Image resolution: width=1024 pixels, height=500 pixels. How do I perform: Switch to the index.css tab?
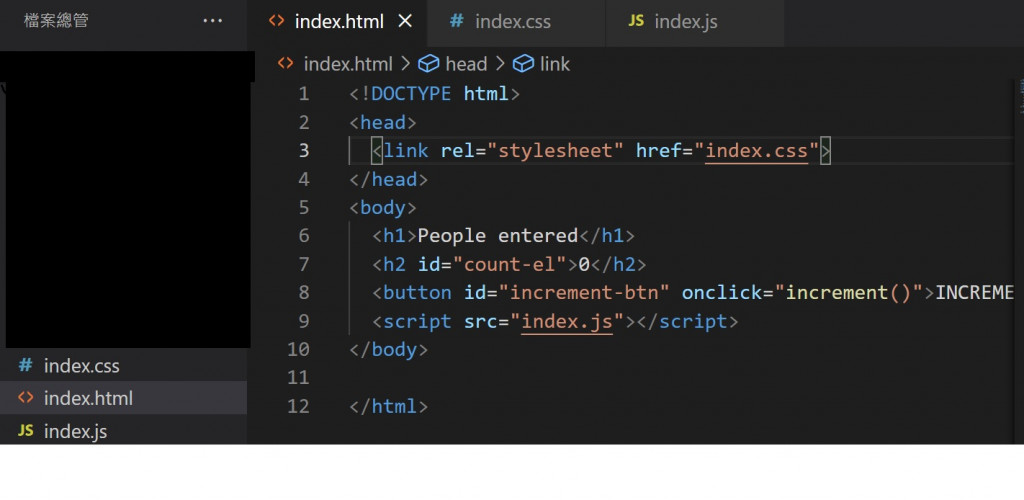[512, 21]
